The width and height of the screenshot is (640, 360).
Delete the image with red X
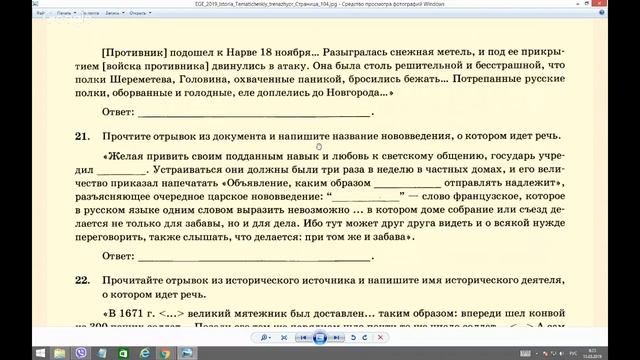380,338
